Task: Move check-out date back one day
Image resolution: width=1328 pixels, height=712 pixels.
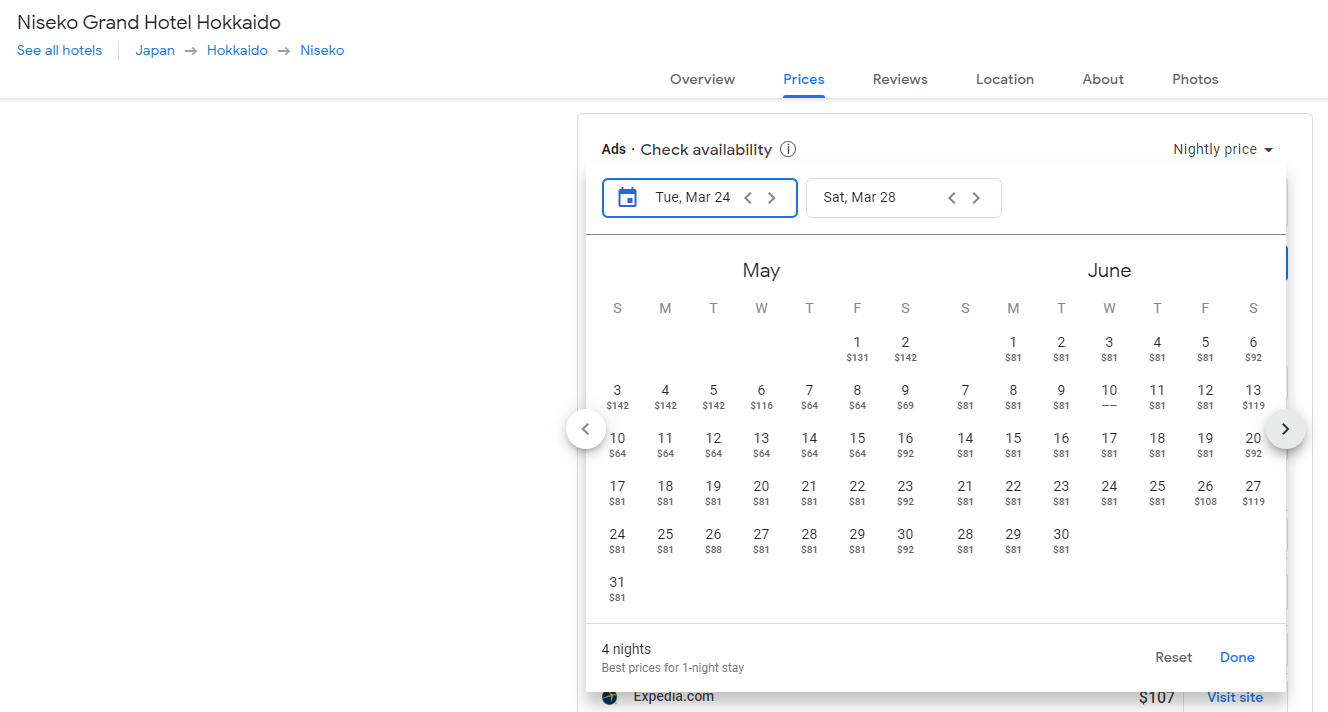Action: click(x=952, y=198)
